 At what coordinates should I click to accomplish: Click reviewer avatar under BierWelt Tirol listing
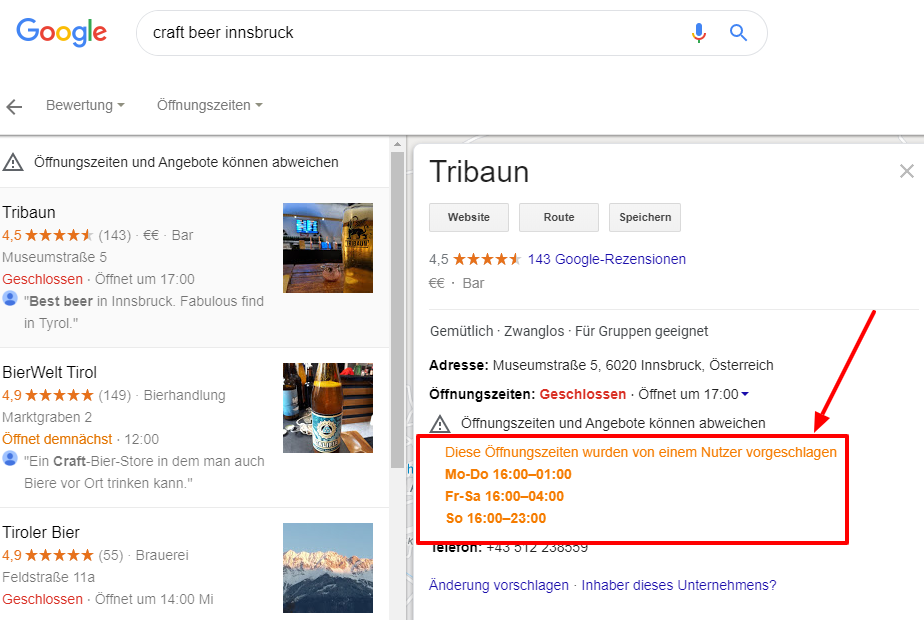[x=10, y=458]
